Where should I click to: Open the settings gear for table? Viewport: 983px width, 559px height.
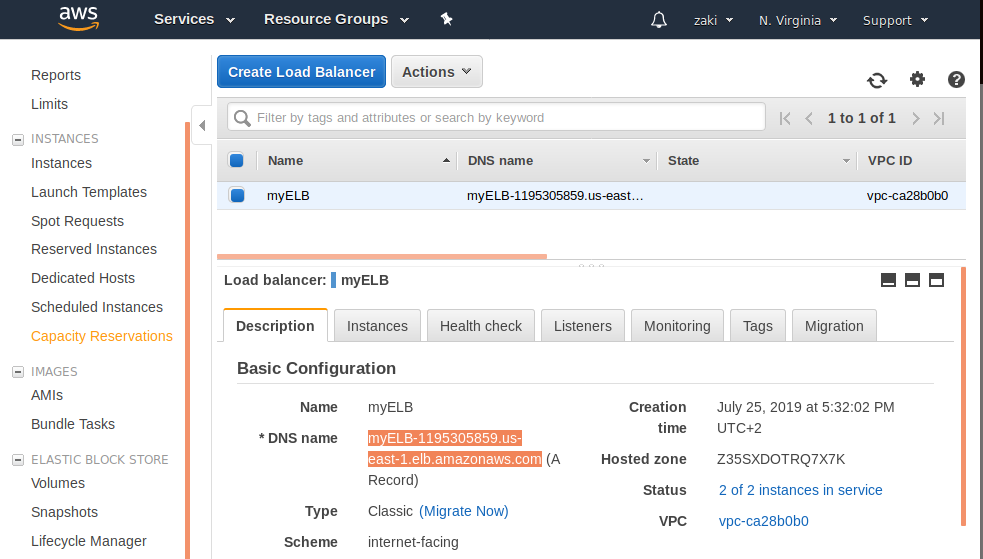coord(917,80)
